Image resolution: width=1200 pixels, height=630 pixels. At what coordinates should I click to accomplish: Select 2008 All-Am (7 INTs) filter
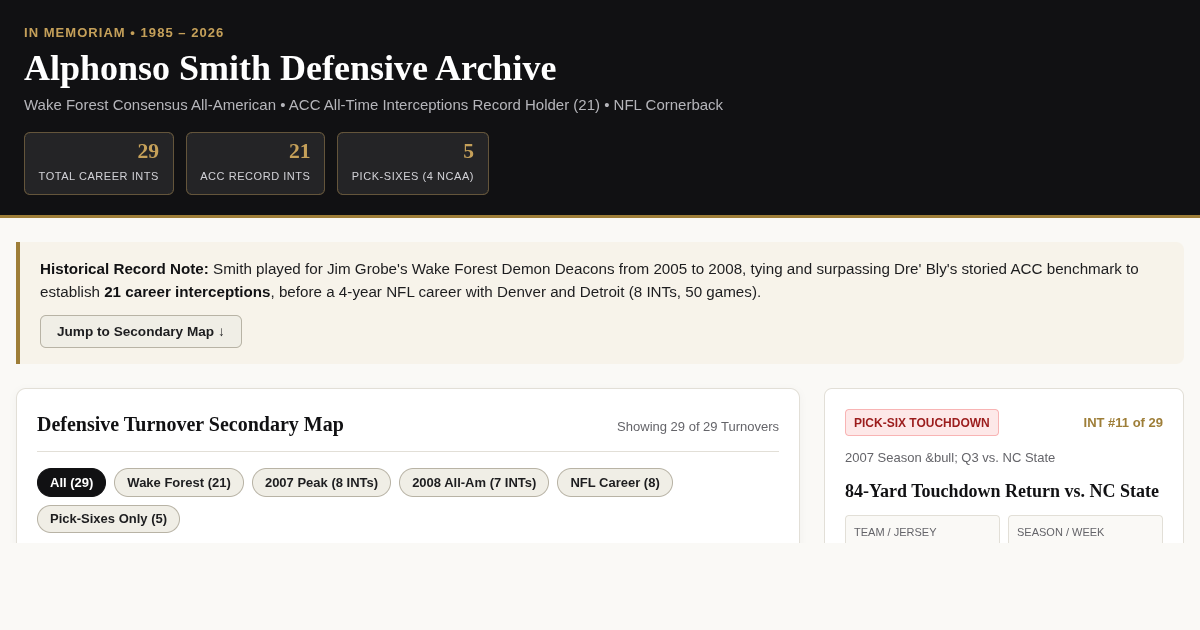coord(474,482)
